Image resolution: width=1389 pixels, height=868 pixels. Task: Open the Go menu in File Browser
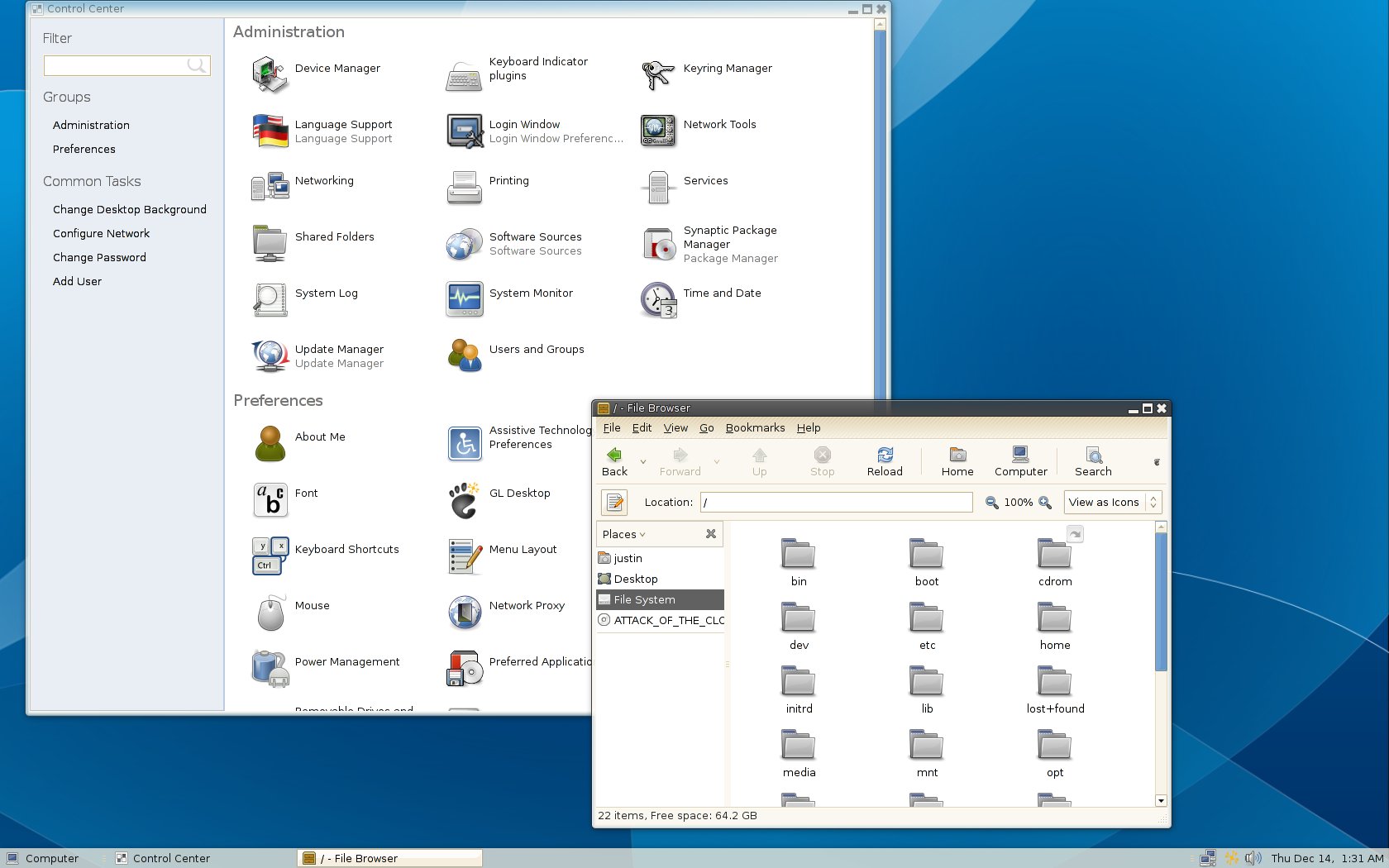pyautogui.click(x=707, y=427)
